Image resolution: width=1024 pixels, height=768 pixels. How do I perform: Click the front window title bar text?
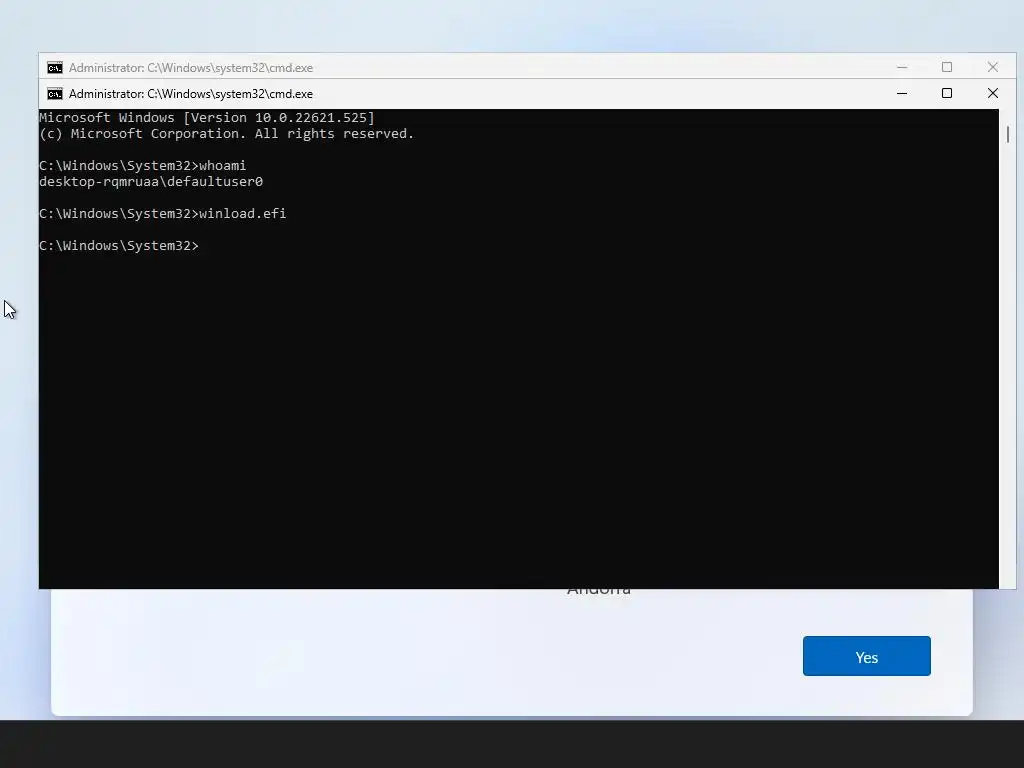click(191, 94)
